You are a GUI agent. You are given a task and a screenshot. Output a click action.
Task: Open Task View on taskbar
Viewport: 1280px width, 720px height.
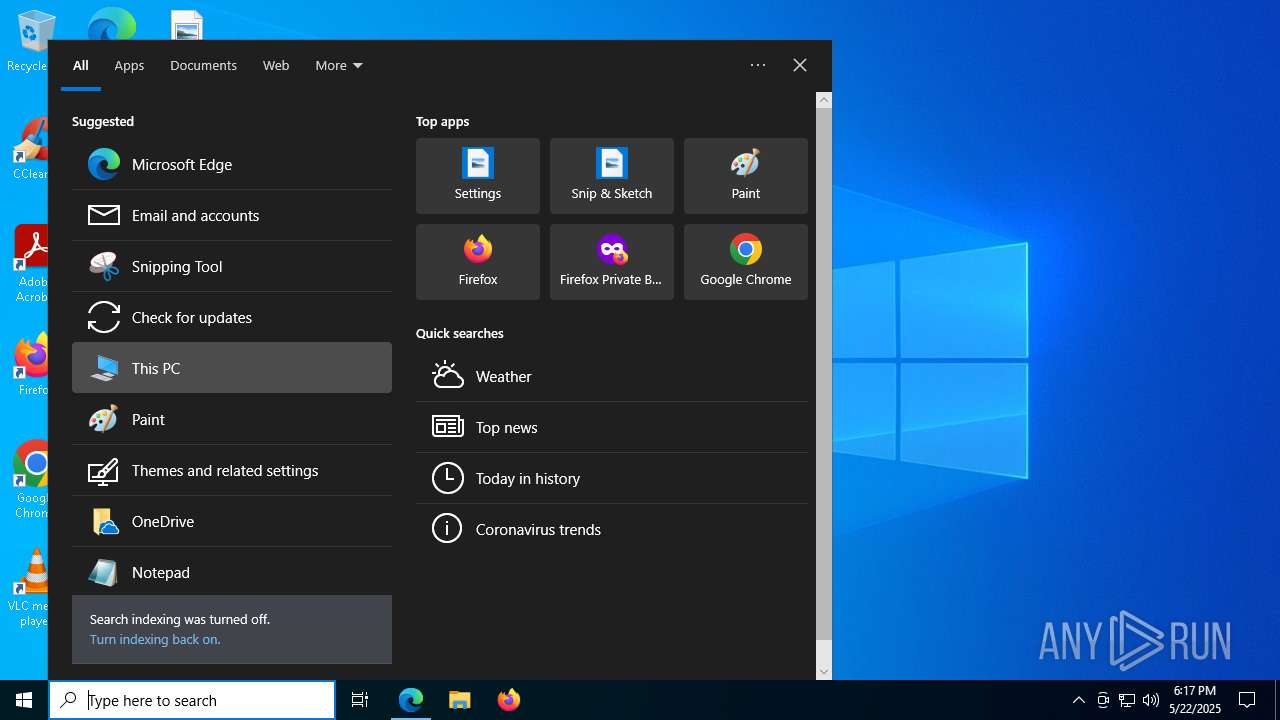(x=360, y=700)
